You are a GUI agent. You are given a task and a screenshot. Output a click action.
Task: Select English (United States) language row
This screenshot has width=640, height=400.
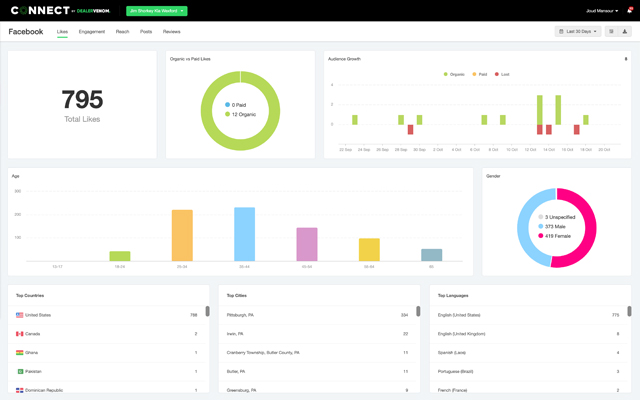(529, 315)
